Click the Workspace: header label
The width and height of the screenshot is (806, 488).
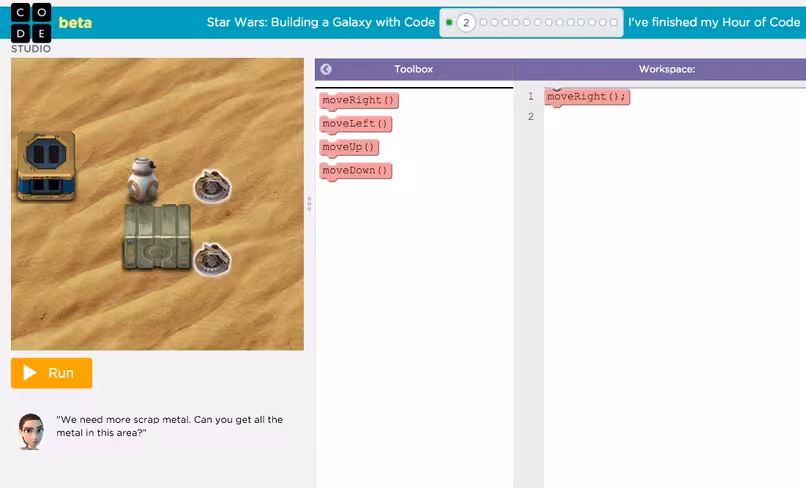click(x=667, y=69)
